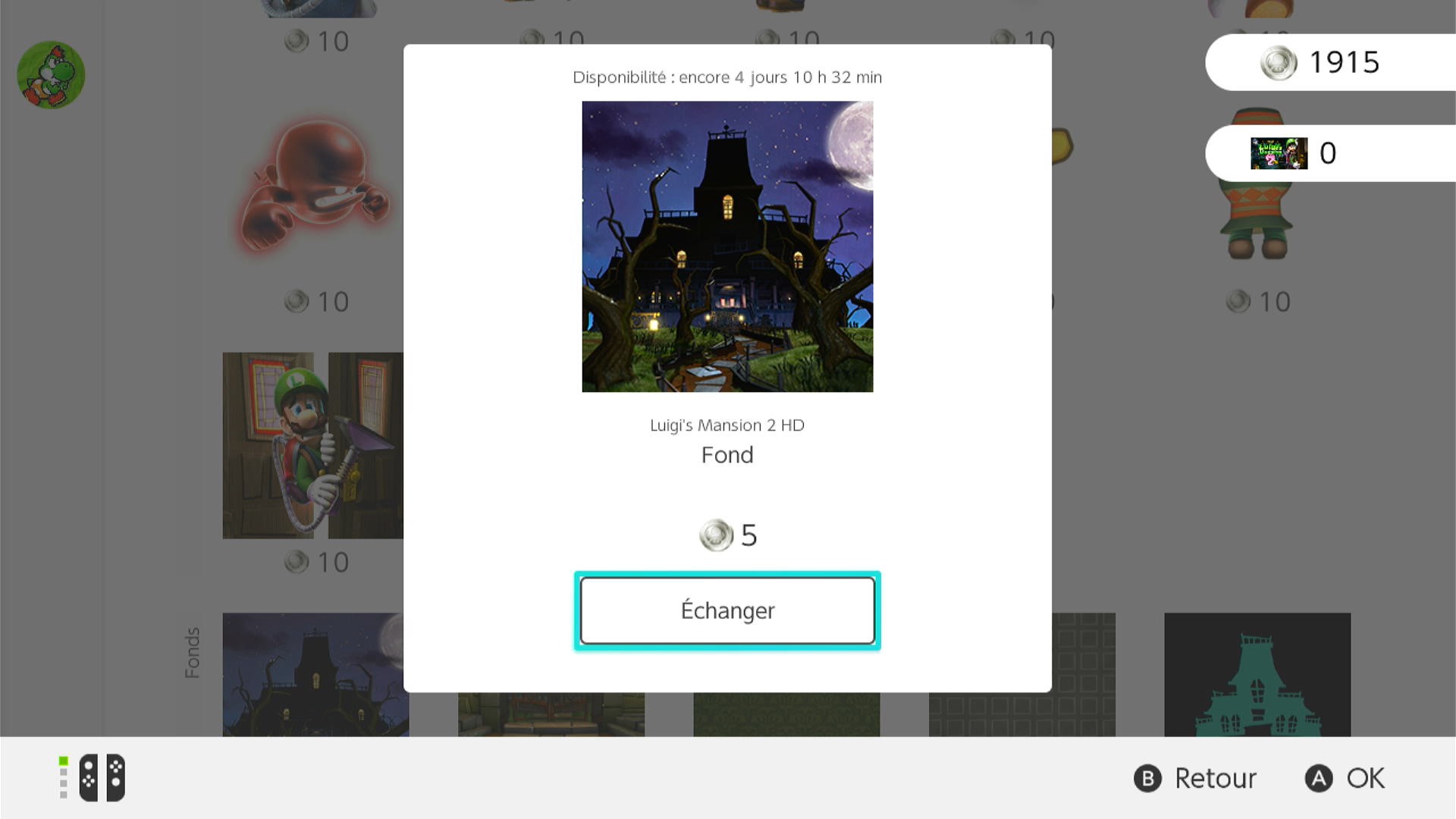Image resolution: width=1456 pixels, height=819 pixels.
Task: Choose the green patterned background thumbnail
Action: (786, 714)
